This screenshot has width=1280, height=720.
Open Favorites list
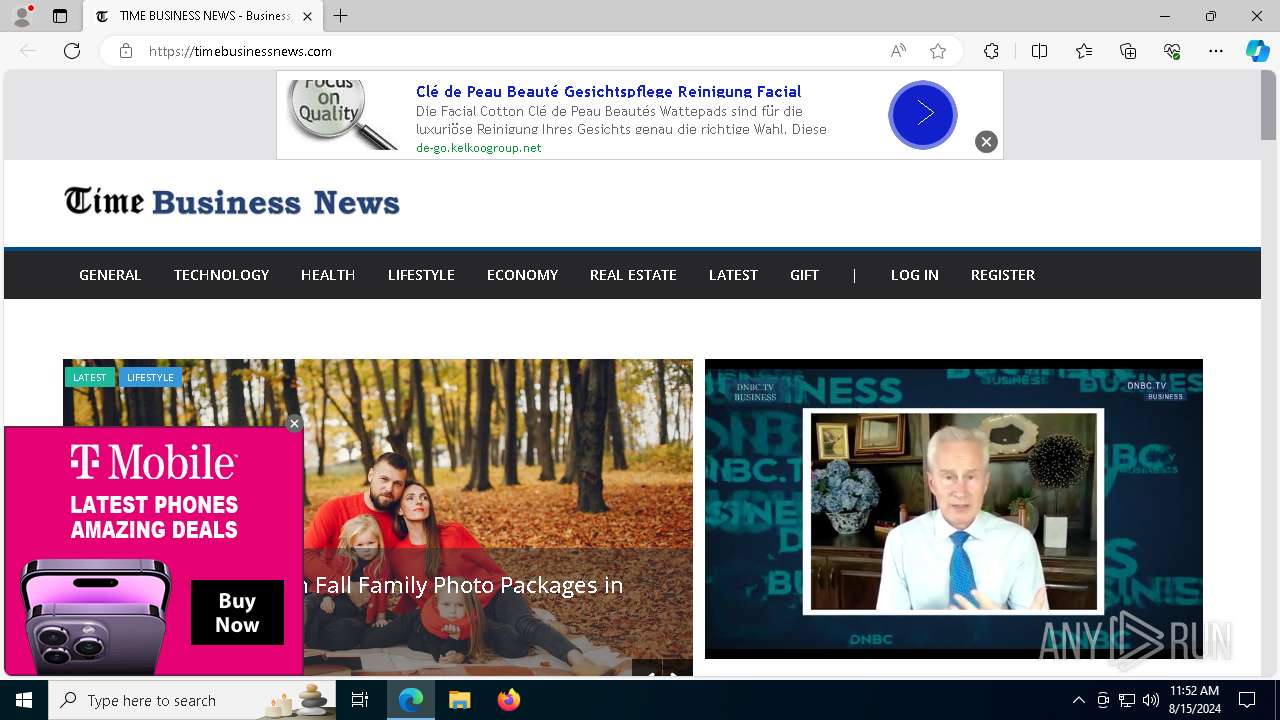pyautogui.click(x=1084, y=51)
